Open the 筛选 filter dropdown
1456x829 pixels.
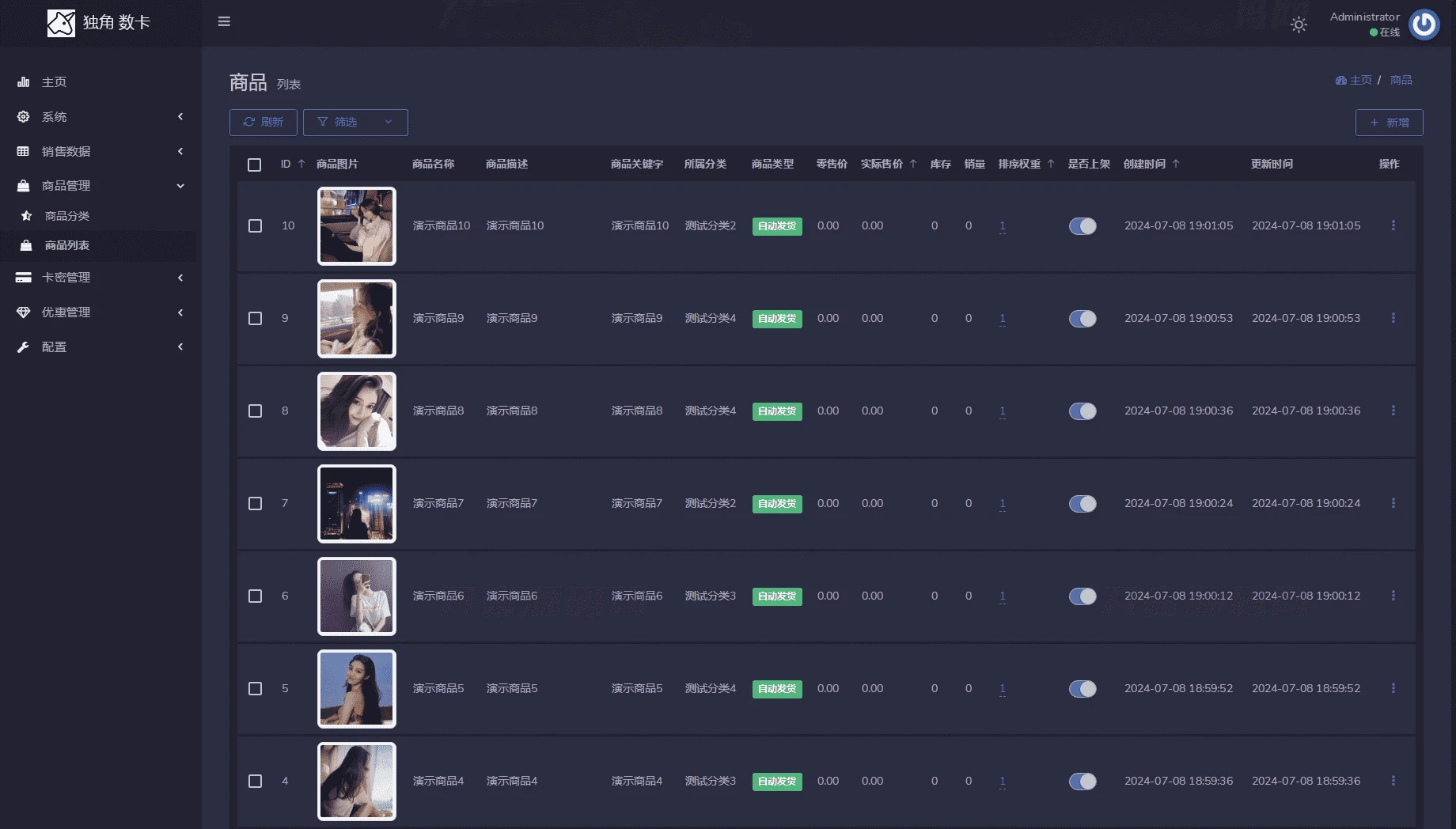click(x=355, y=123)
